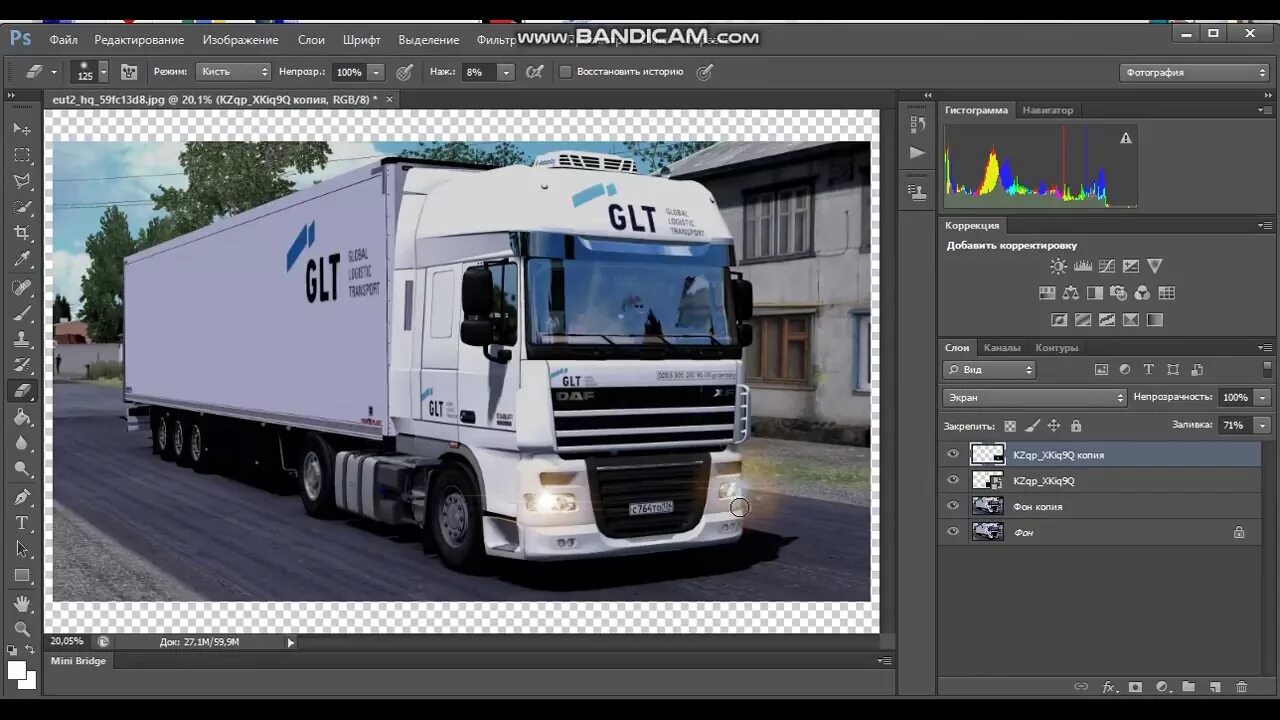Select the Brush tool in toolbox
Viewport: 1280px width, 720px height.
22,313
